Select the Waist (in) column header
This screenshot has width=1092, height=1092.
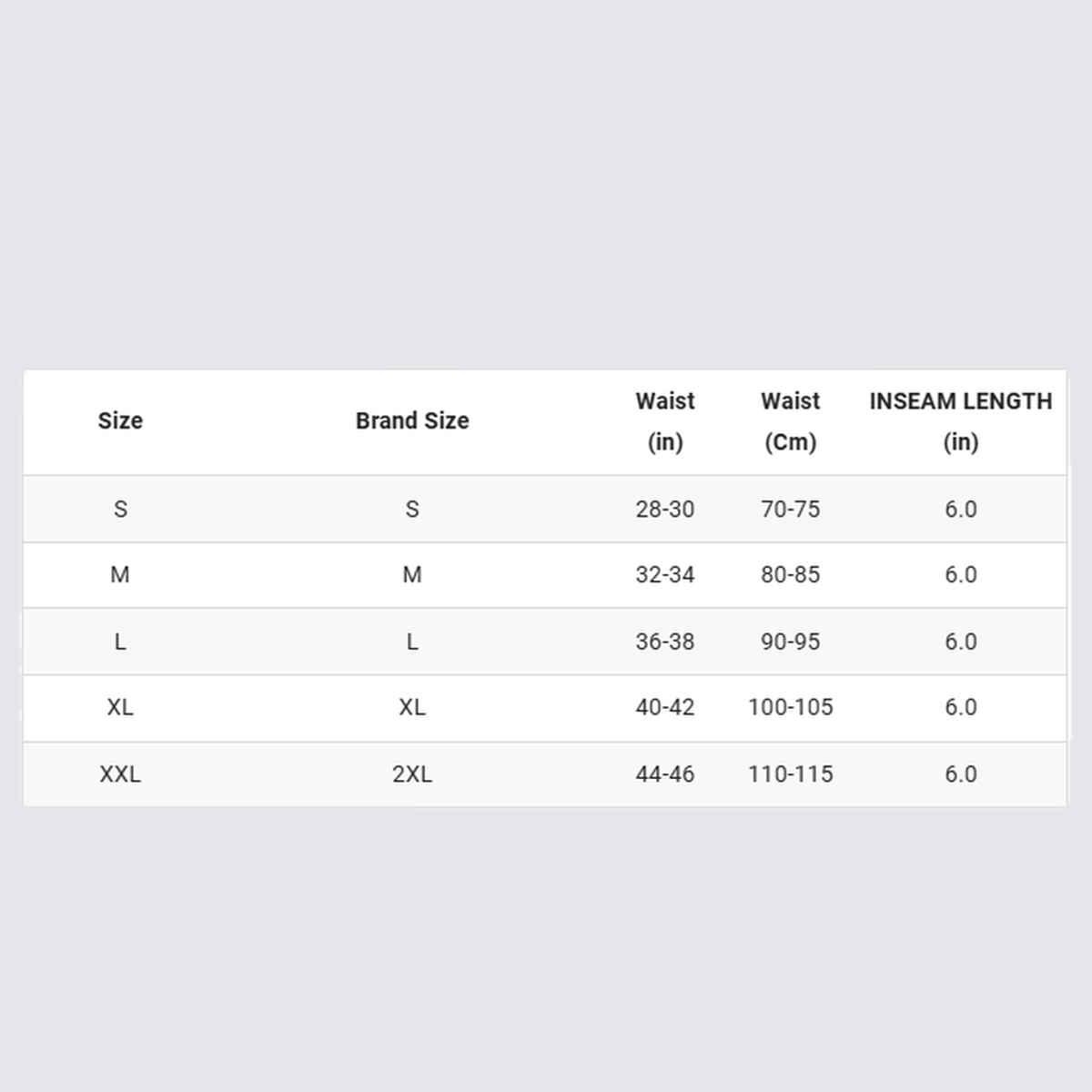pyautogui.click(x=665, y=421)
